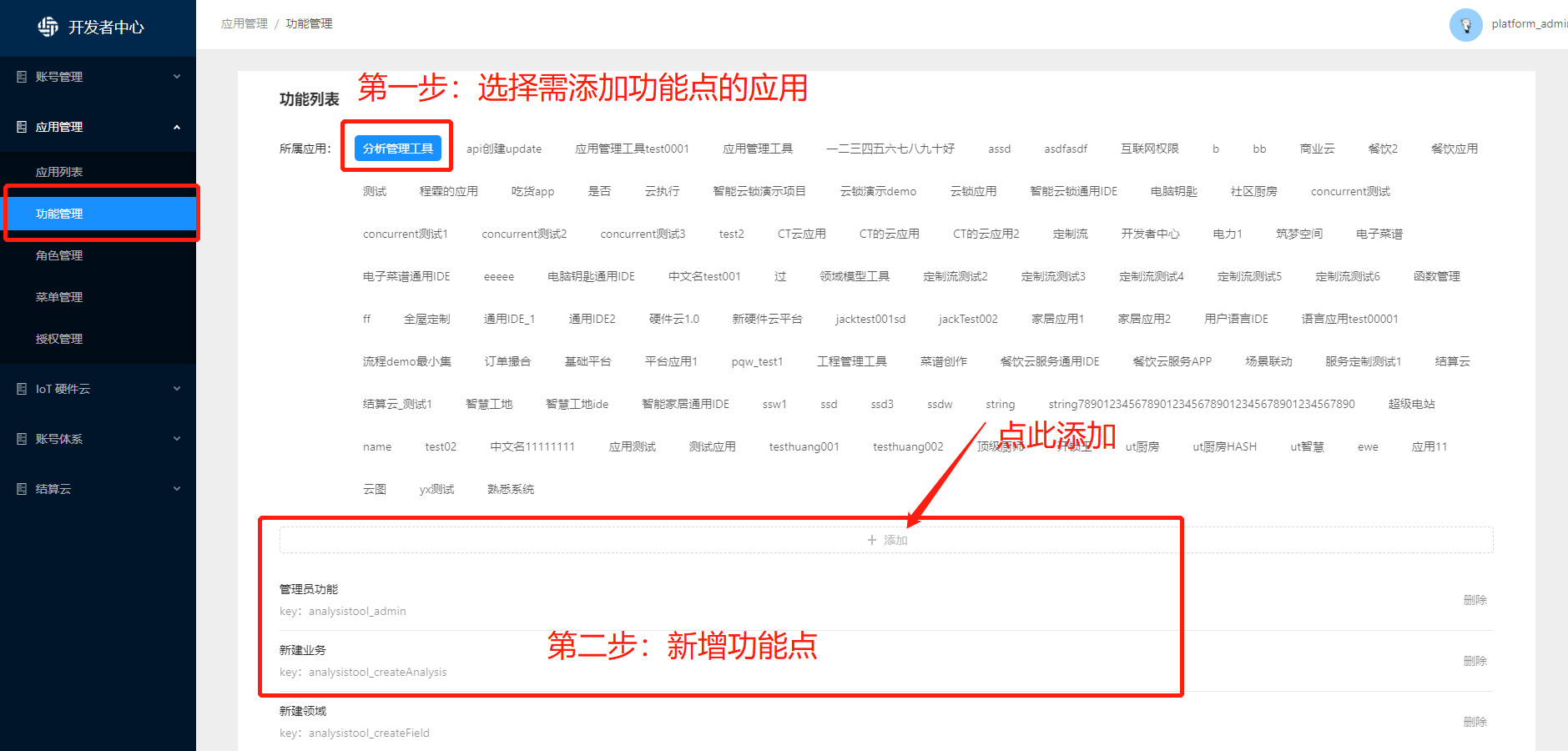Select the 应用11 application tag
This screenshot has width=1568, height=751.
point(1429,446)
